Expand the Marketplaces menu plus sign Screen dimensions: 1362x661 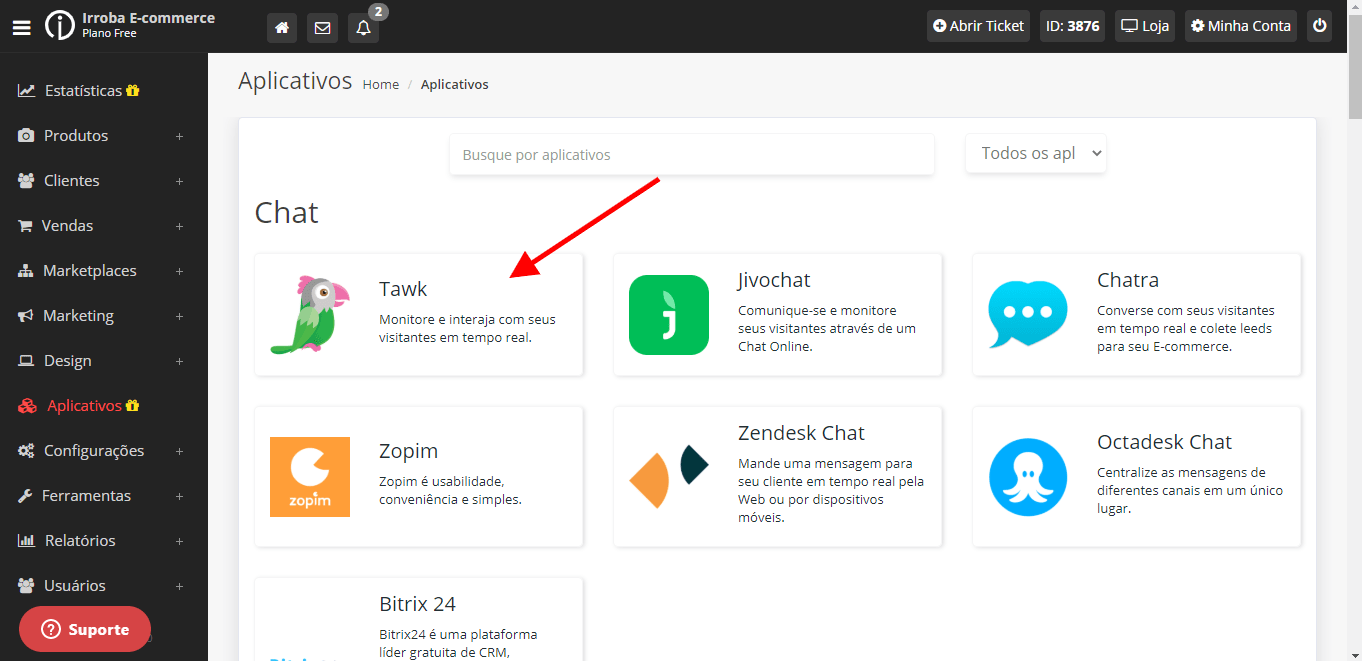(180, 271)
